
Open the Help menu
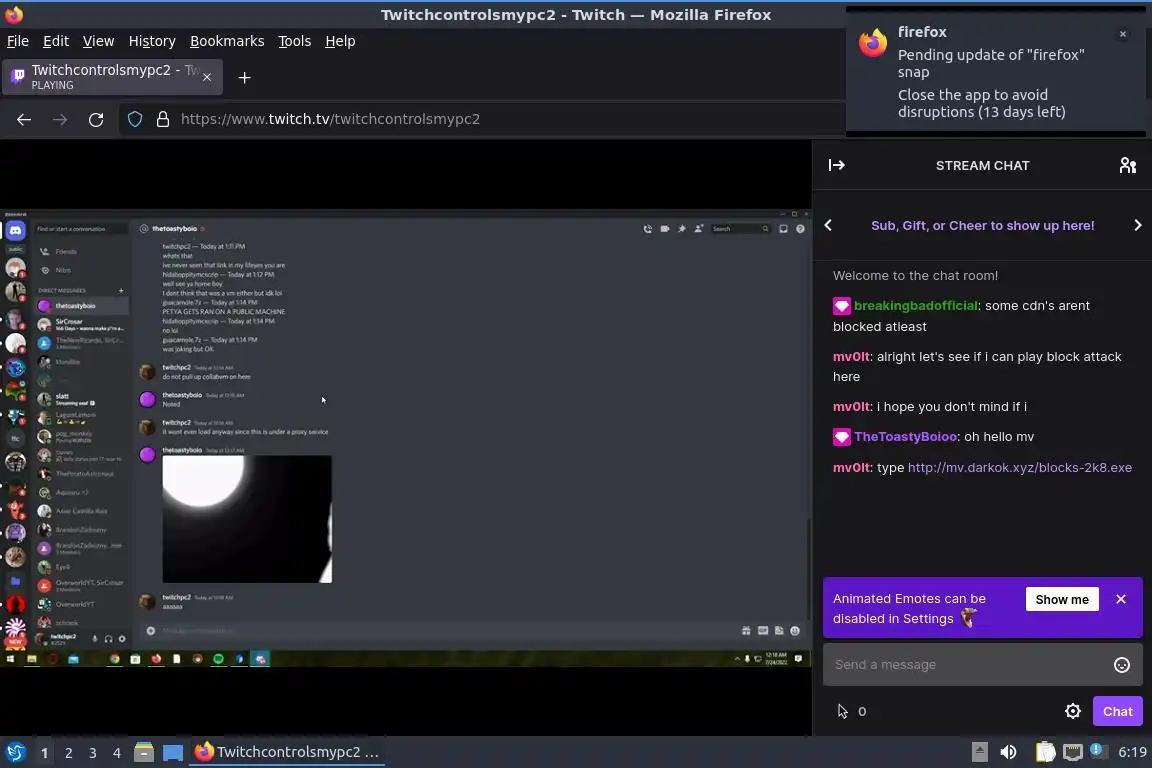pyautogui.click(x=340, y=41)
